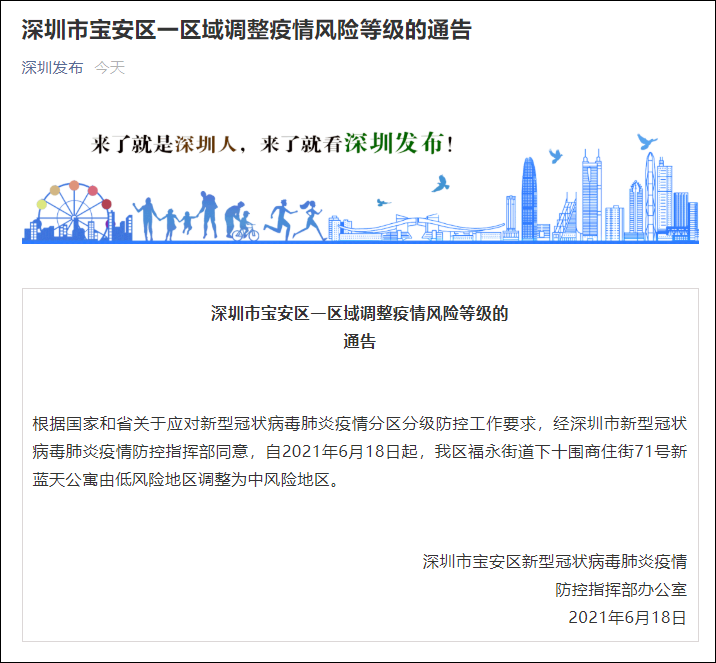The image size is (716, 663).
Task: Click the closing date 2021年6月18日
Action: [627, 617]
